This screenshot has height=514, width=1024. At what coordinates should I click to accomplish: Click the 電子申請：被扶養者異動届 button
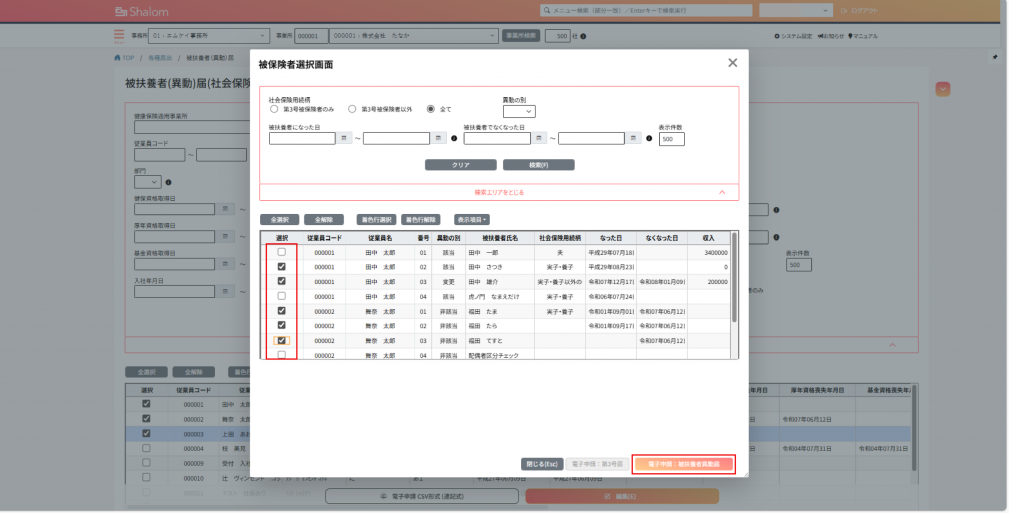(684, 464)
